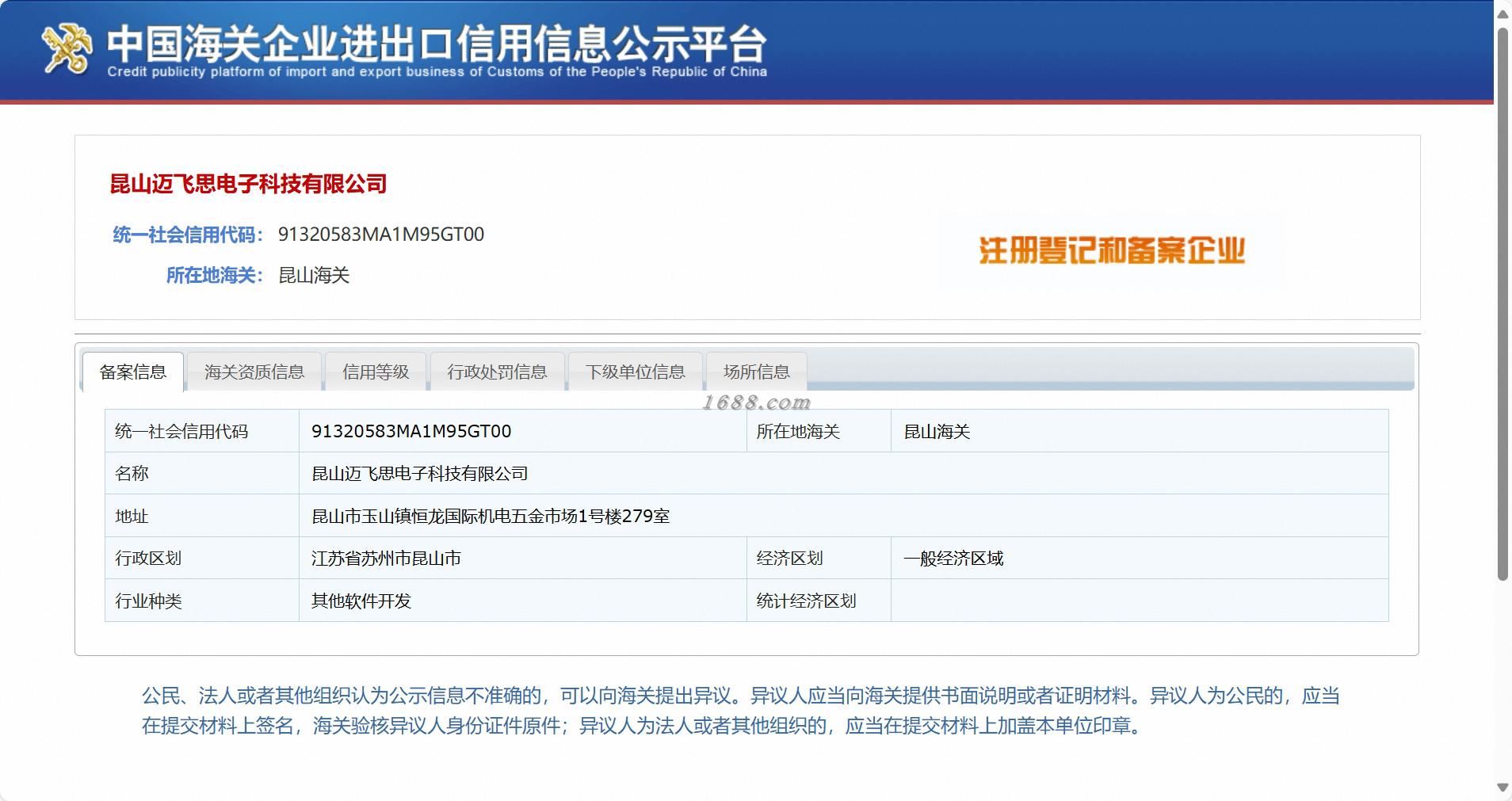This screenshot has height=801, width=1512.
Task: Click the blue 所在地海关: label in header card
Action: (x=214, y=276)
